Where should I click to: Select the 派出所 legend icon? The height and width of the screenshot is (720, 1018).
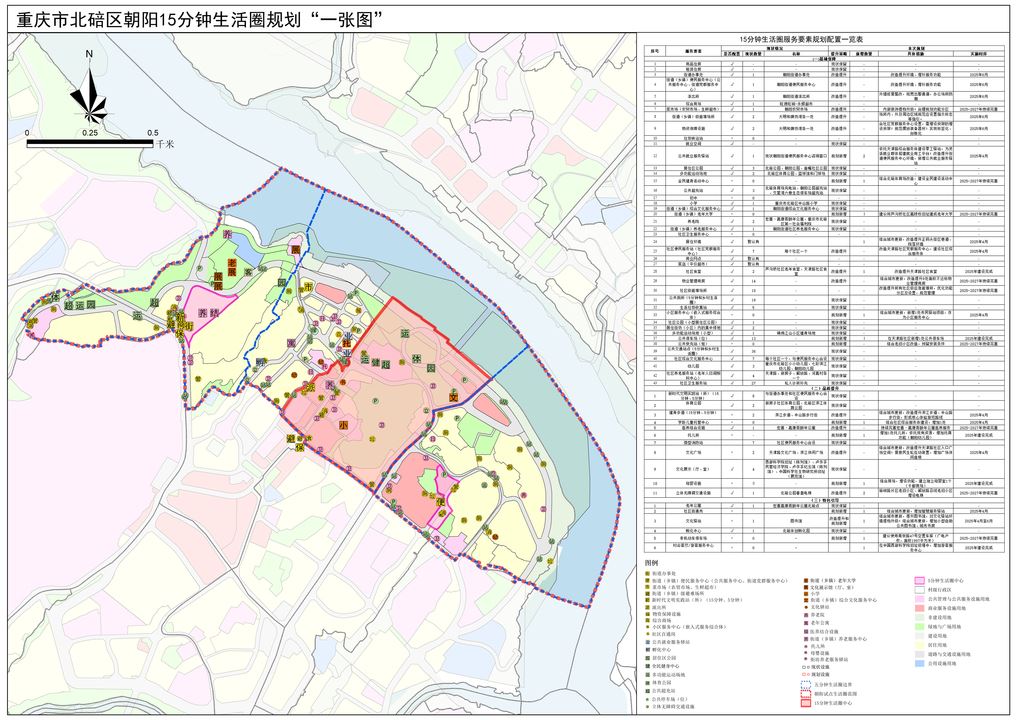pos(647,608)
